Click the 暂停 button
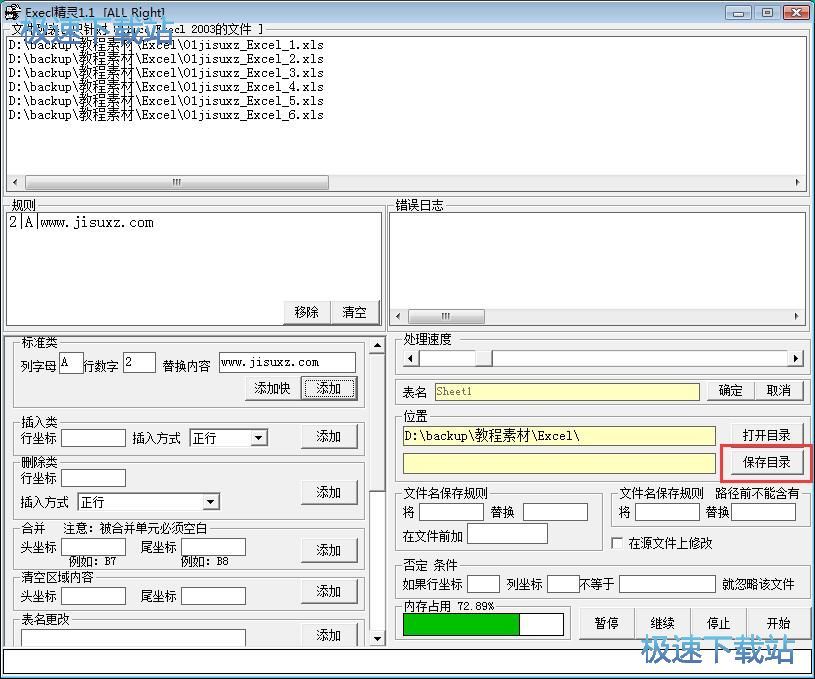Image resolution: width=815 pixels, height=679 pixels. [x=606, y=623]
